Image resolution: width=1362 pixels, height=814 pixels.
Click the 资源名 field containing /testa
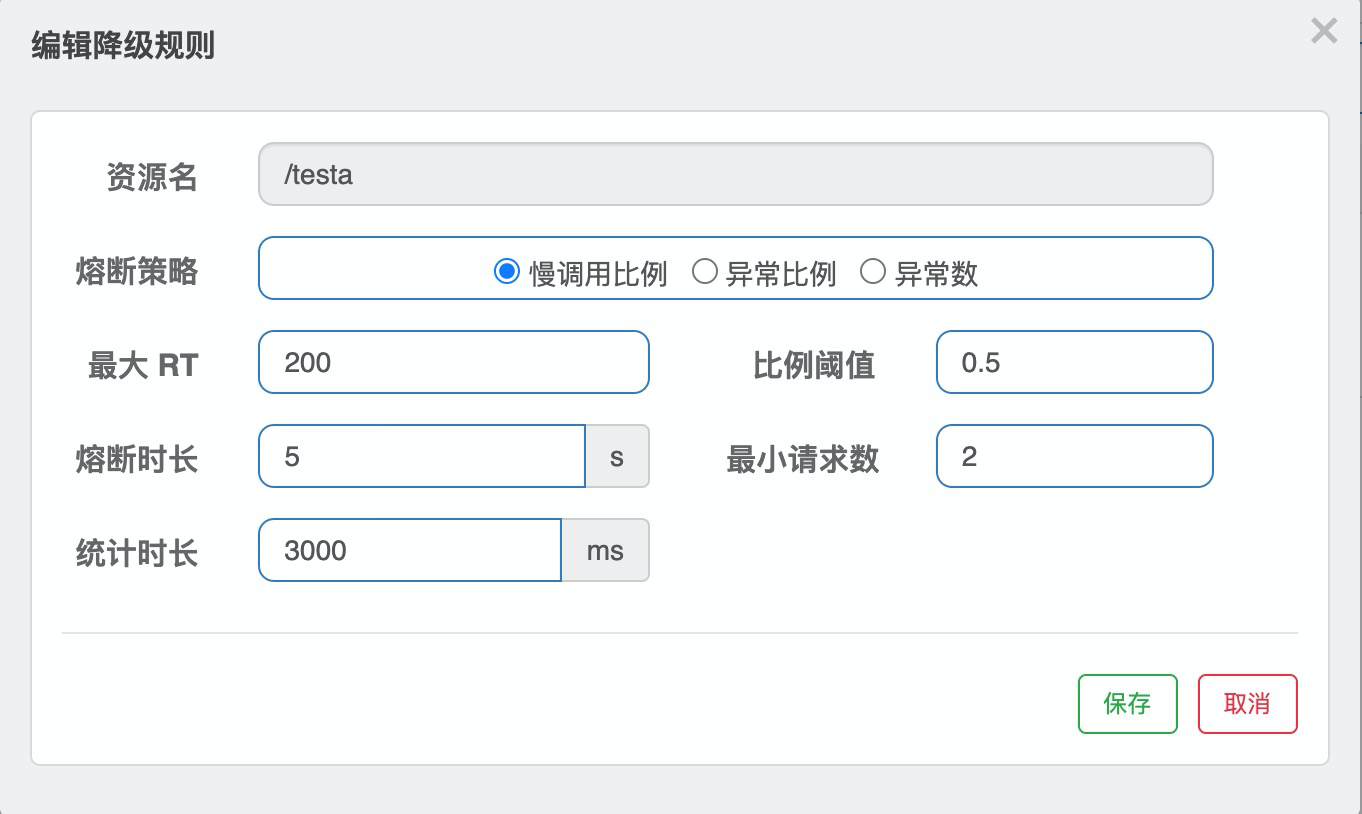(x=735, y=175)
